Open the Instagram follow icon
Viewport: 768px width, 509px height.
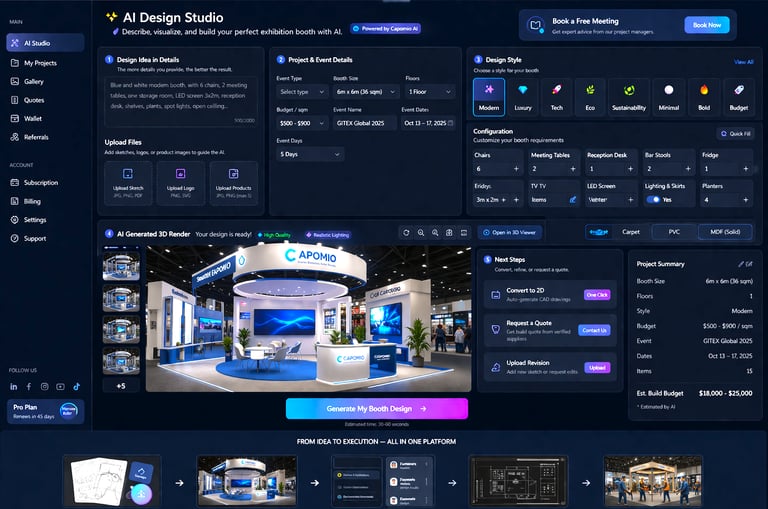(45, 387)
